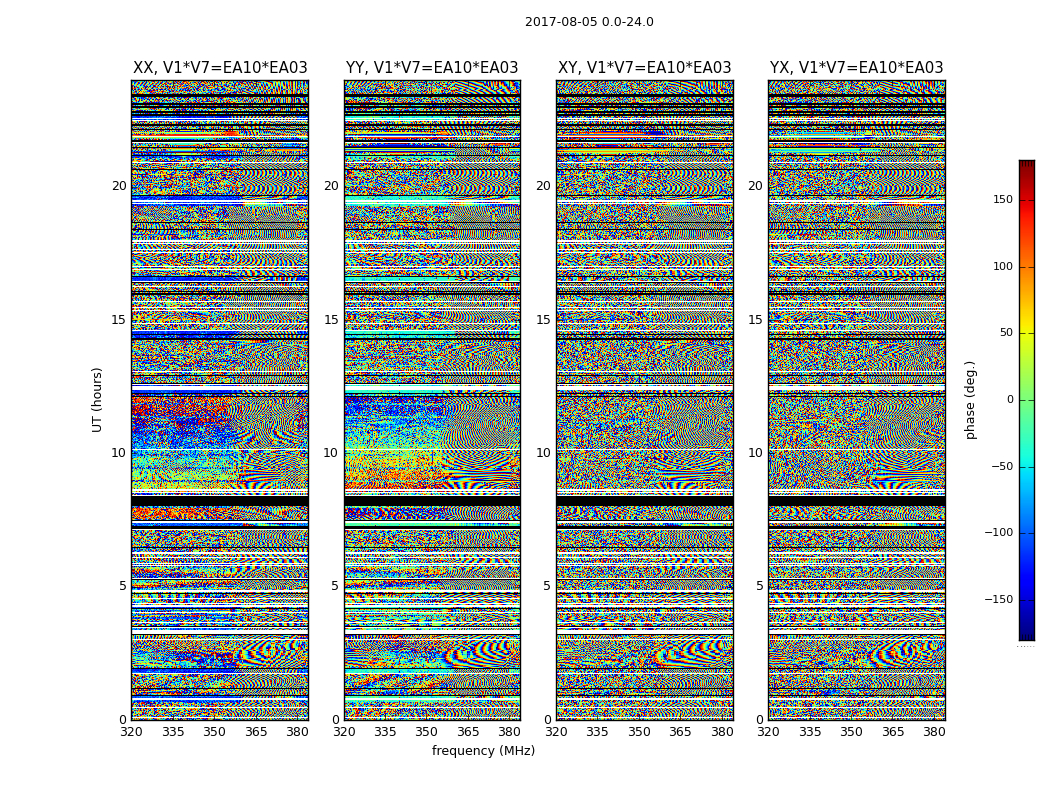Screen dimensions: 1050x800
Task: Click the '10' y-tick of the XX panel
Action: click(119, 453)
